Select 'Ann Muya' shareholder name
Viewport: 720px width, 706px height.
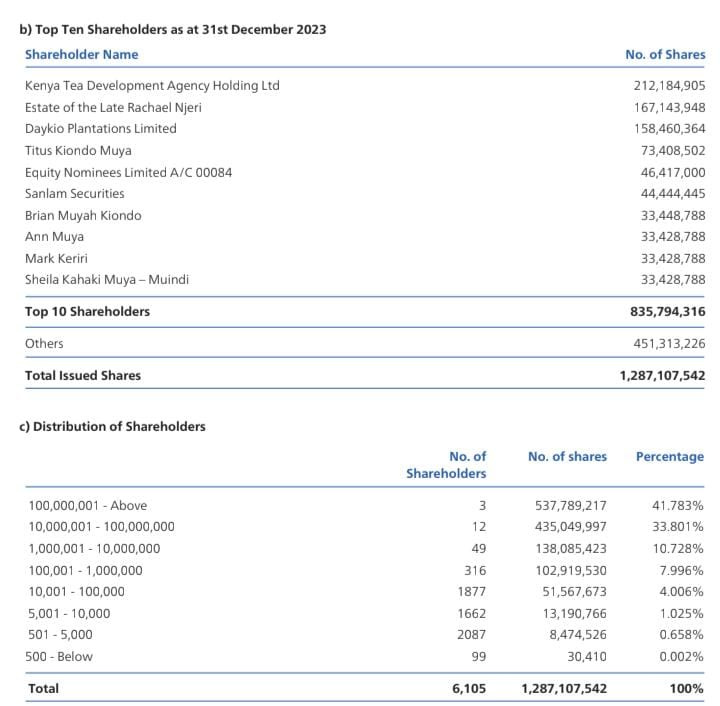(x=54, y=237)
